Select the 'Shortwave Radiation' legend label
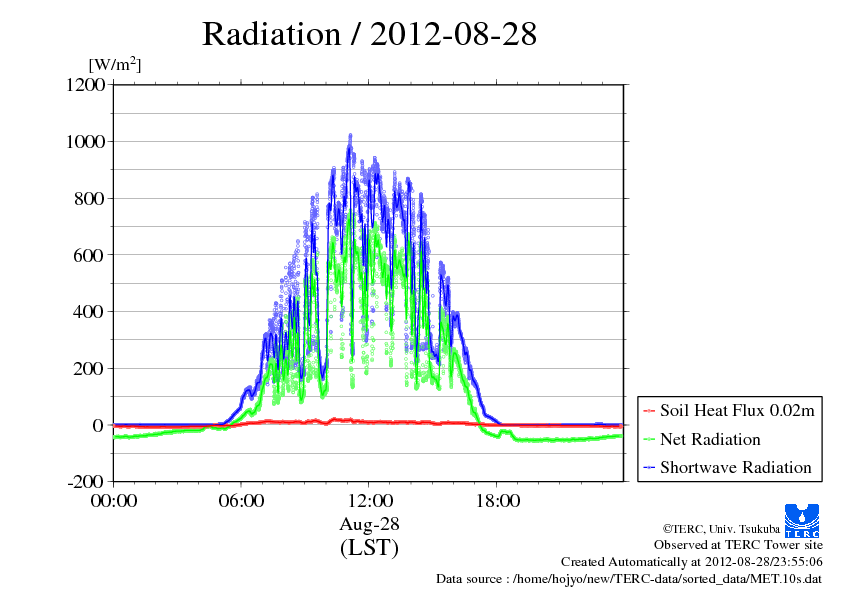The image size is (842, 595). pos(736,468)
